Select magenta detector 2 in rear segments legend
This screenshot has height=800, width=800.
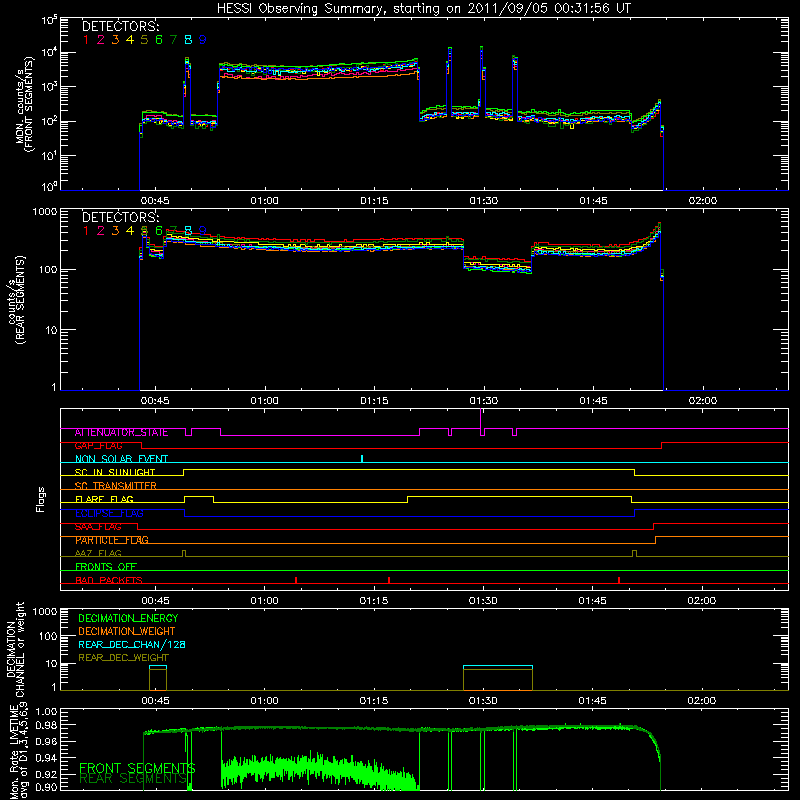click(x=101, y=231)
